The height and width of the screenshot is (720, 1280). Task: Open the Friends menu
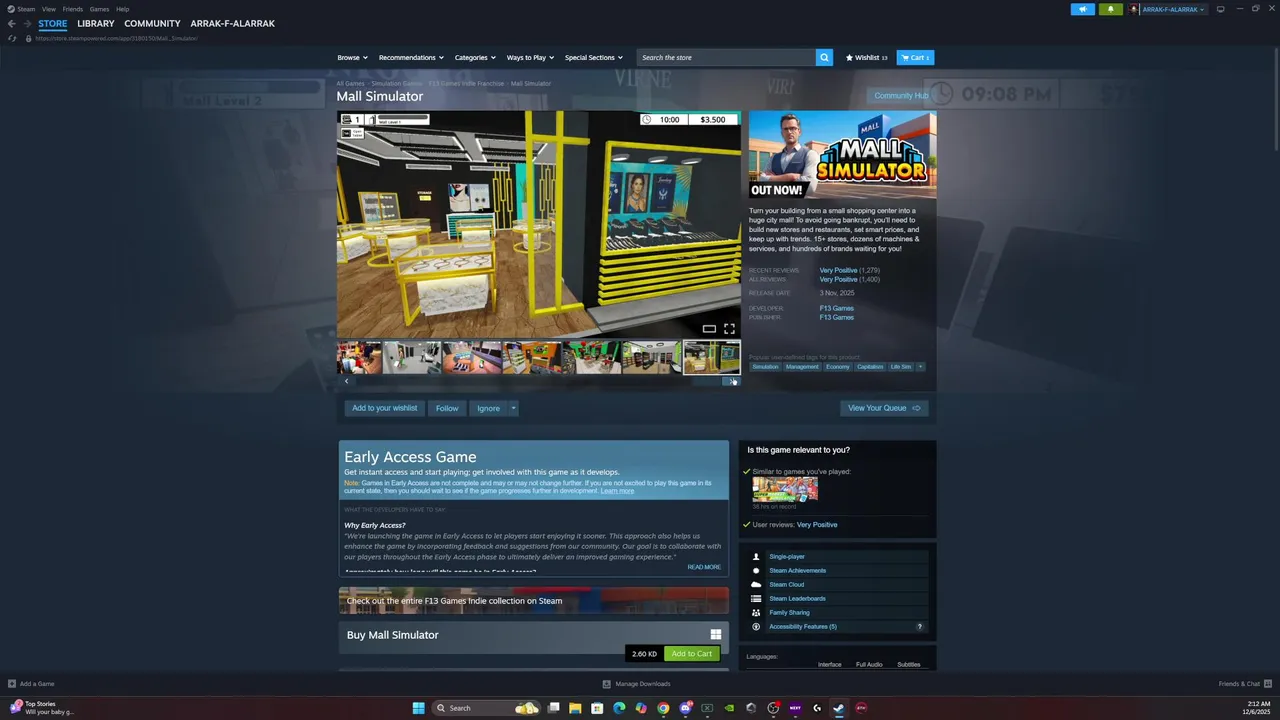[73, 9]
